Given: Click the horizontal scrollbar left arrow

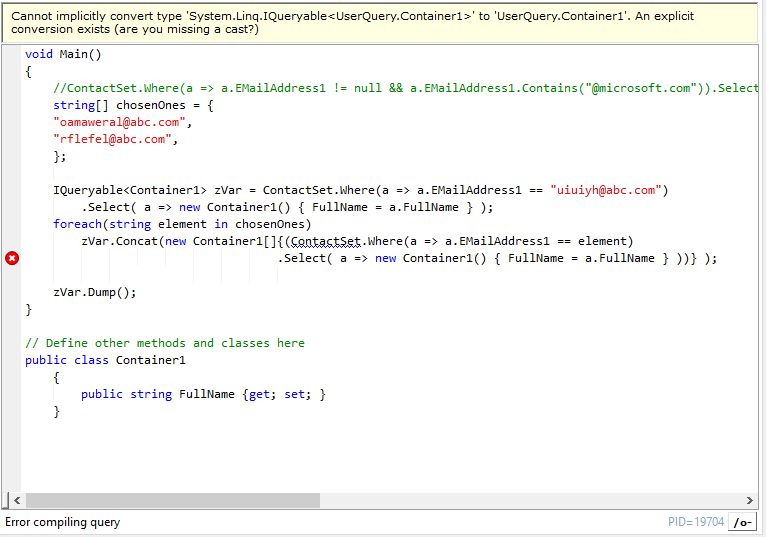Looking at the screenshot, I should tap(17, 500).
